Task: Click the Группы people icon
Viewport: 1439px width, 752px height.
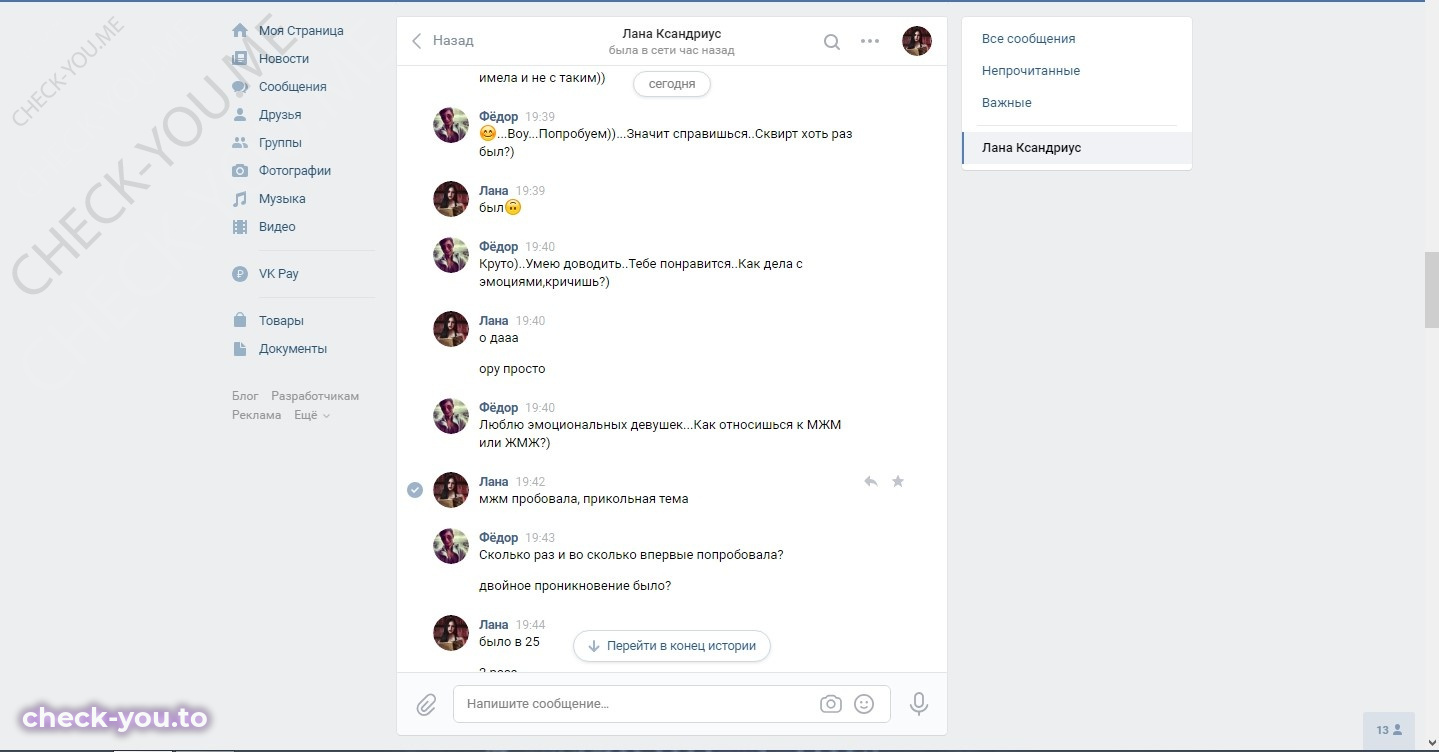Action: (240, 143)
